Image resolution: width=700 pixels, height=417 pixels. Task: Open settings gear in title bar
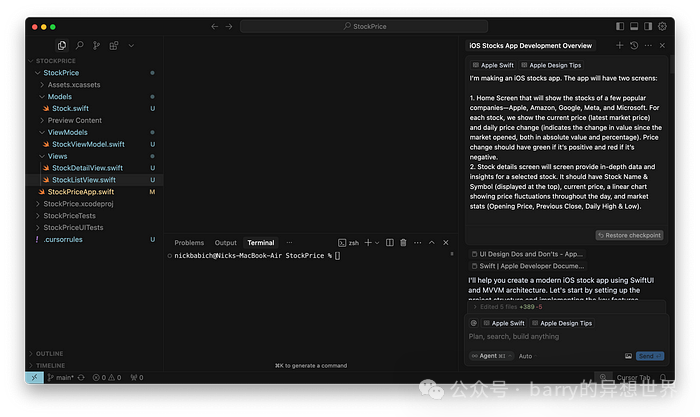pos(662,26)
